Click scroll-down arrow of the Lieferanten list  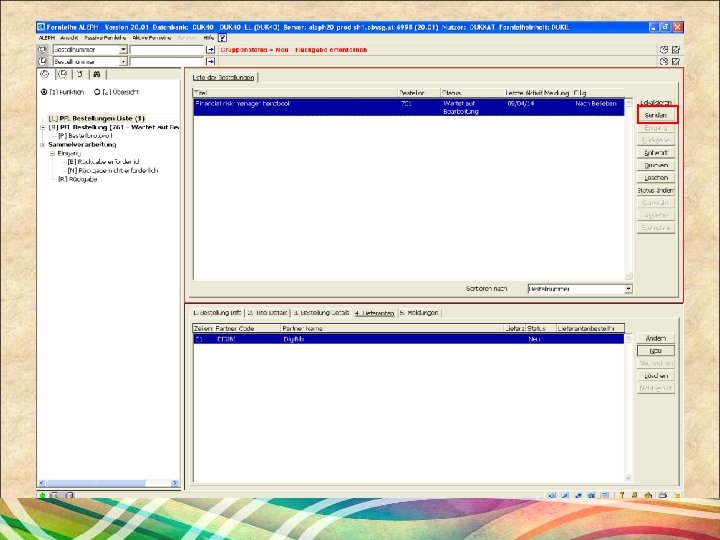(629, 478)
